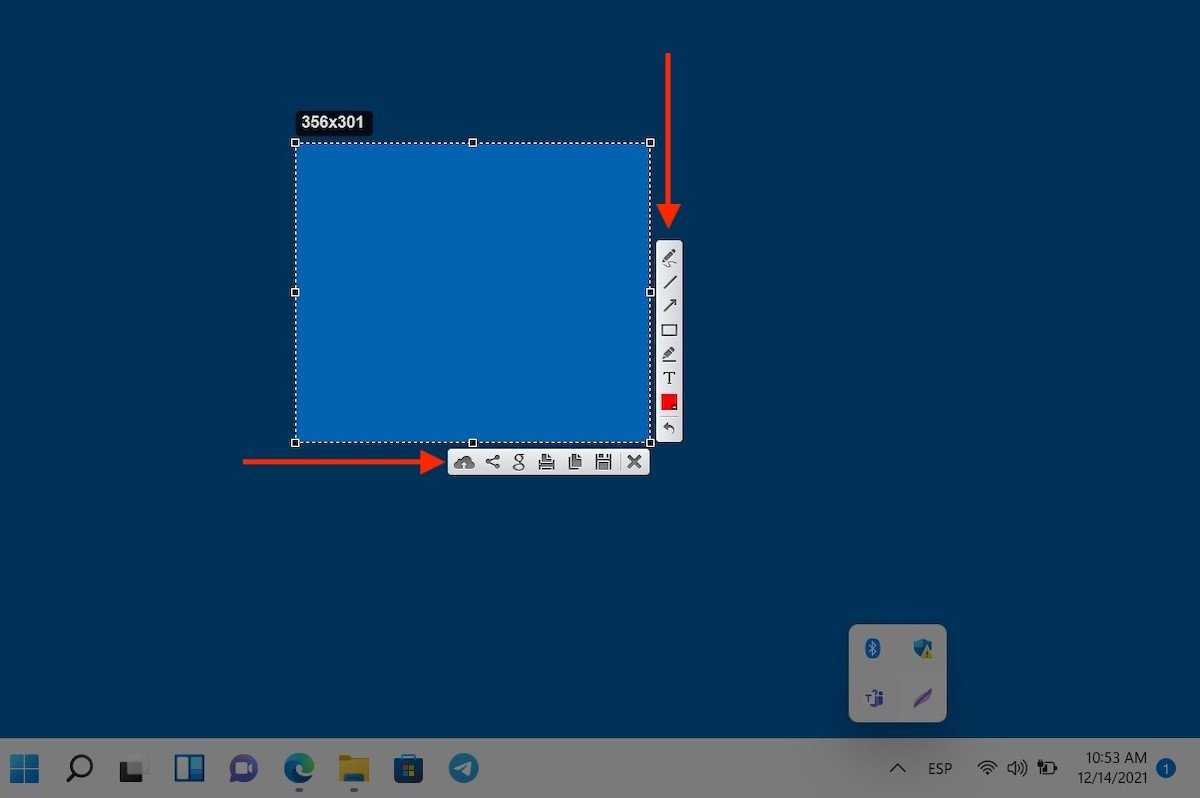Click the Bluetooth icon in tray overflow

click(872, 649)
